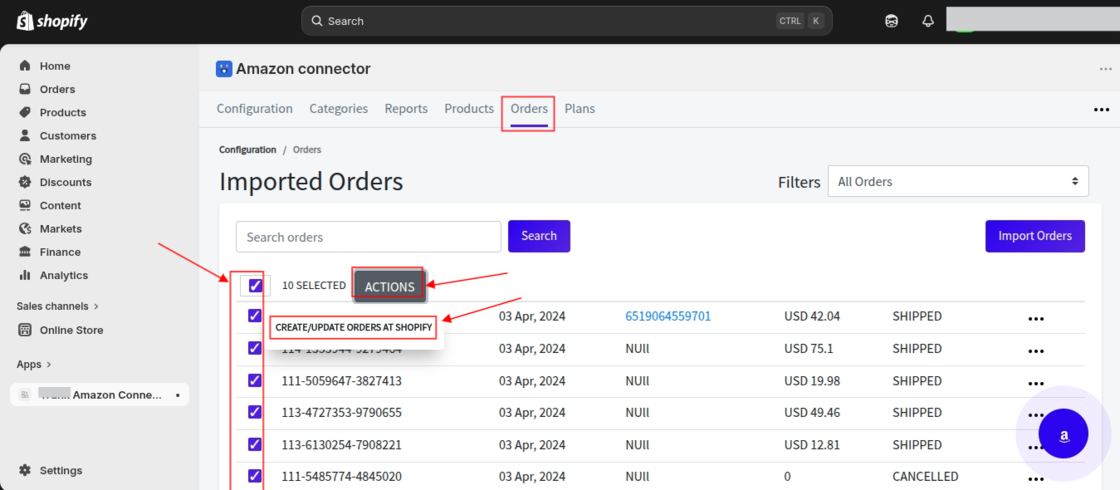Click the Markets globe icon
This screenshot has width=1120, height=490.
25,229
